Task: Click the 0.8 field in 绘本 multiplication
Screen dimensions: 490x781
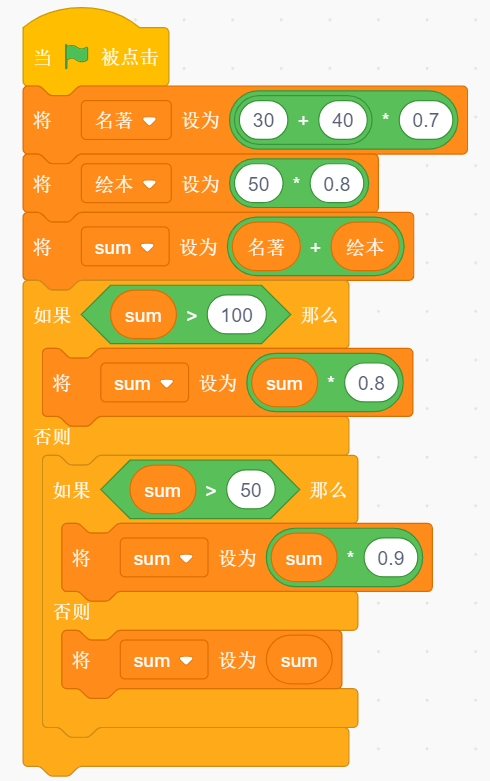Action: pos(337,184)
